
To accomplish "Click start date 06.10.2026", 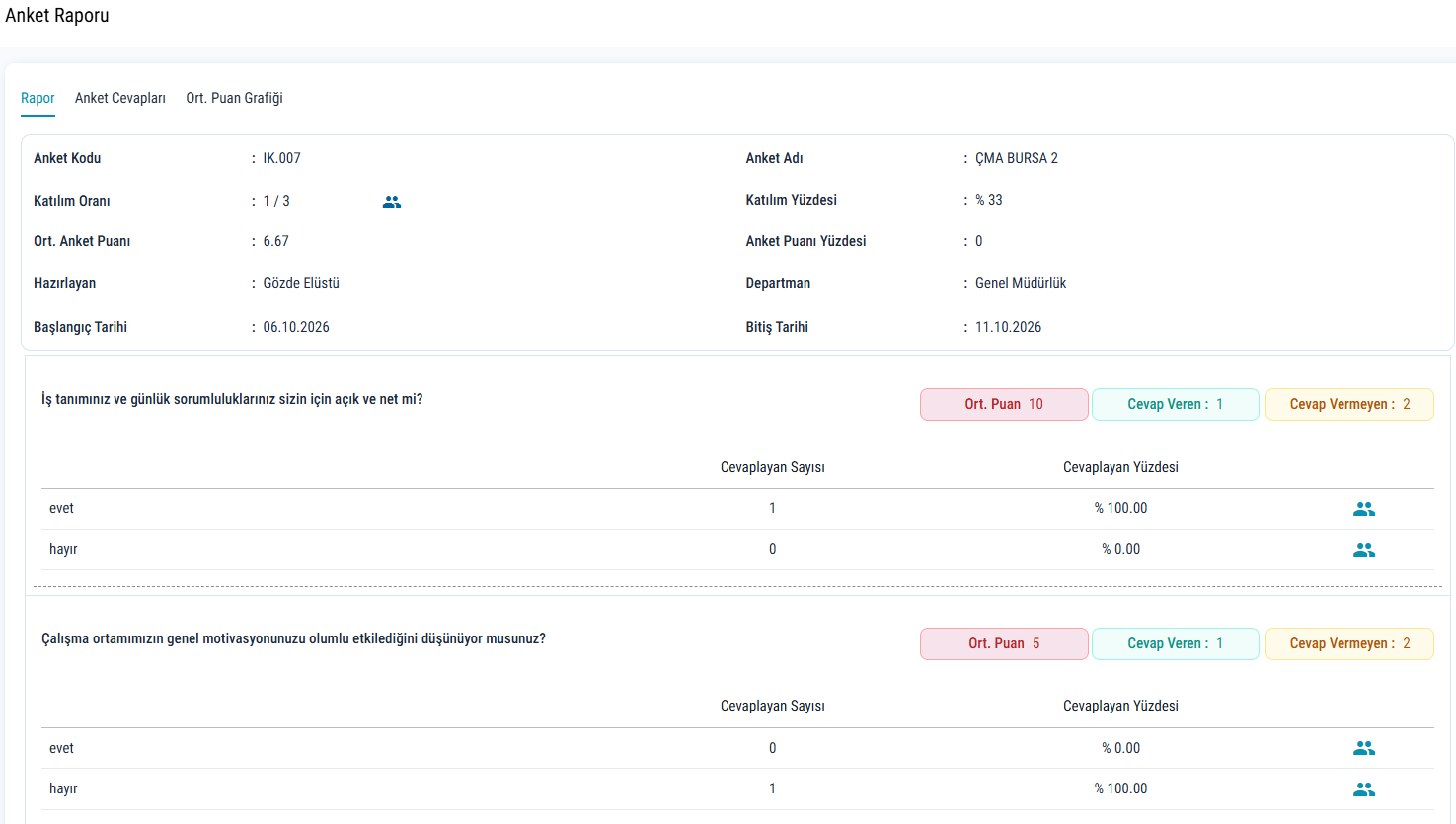I will [x=296, y=327].
